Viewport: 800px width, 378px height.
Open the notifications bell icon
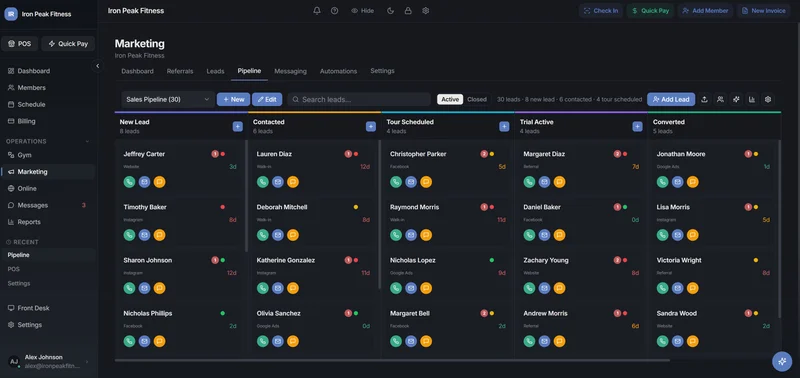(317, 11)
